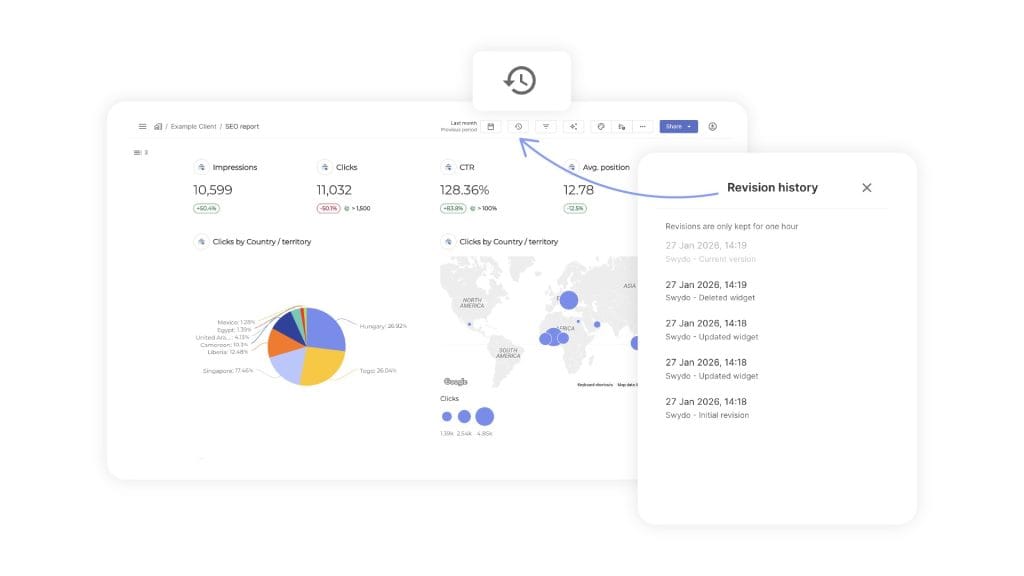Click the map widget's source icon
1024x576 pixels.
point(448,242)
